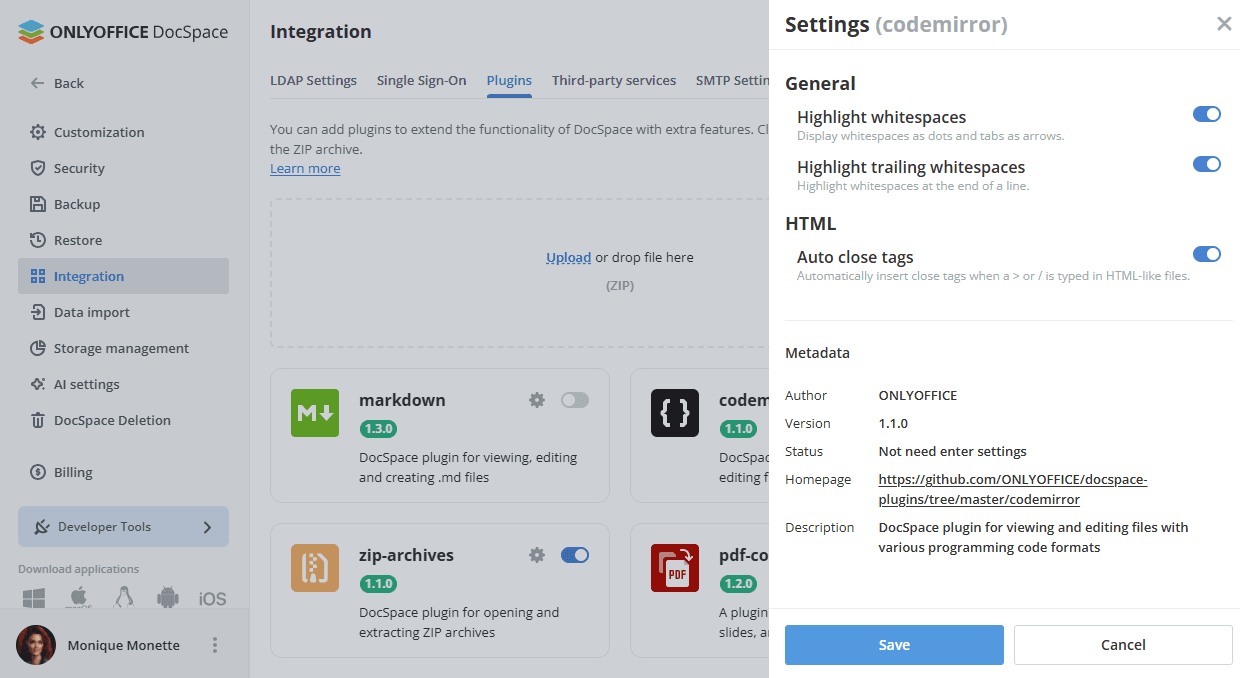1240x678 pixels.
Task: Download the Windows desktop application
Action: point(35,598)
